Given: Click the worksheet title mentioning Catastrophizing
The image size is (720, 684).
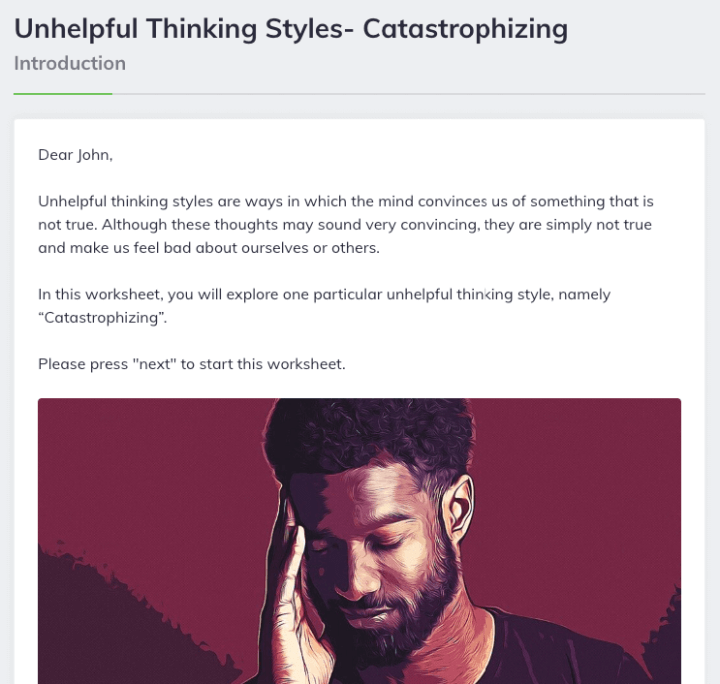Looking at the screenshot, I should coord(291,28).
